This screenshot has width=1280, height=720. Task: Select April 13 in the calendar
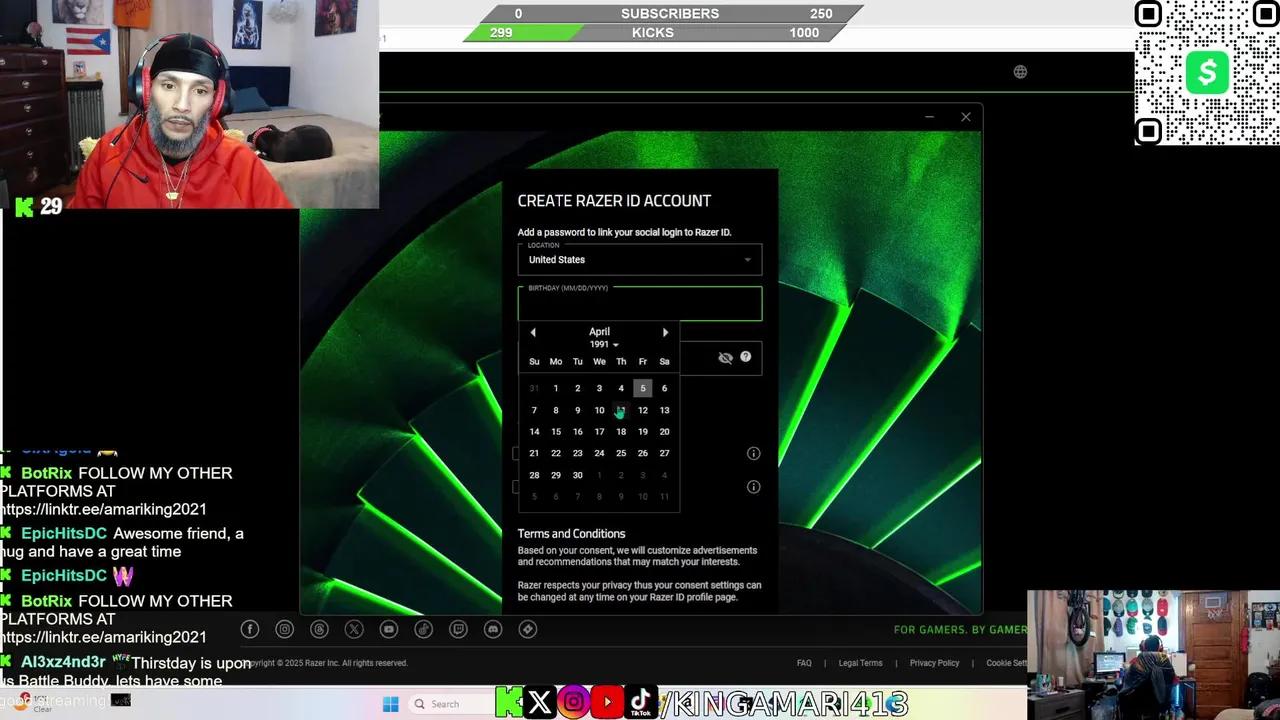[x=664, y=410]
